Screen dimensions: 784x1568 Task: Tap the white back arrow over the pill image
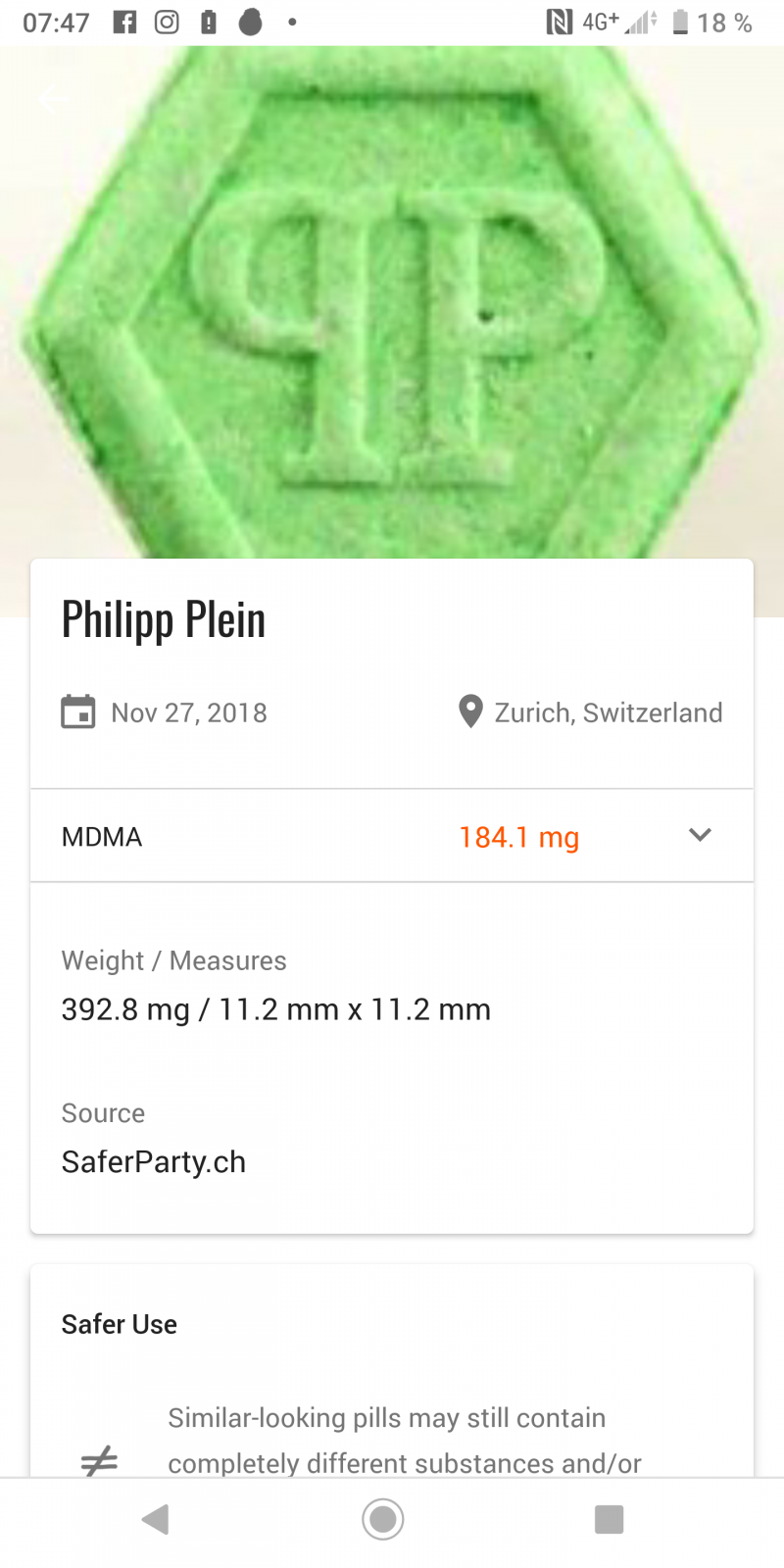[53, 98]
